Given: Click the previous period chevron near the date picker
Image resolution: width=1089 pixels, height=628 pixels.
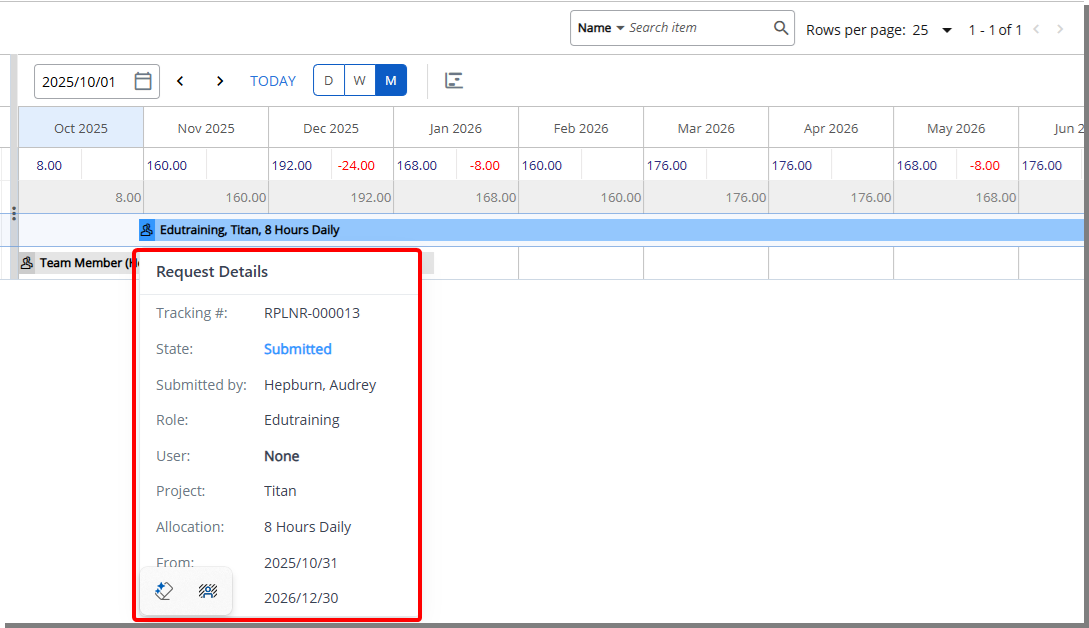Looking at the screenshot, I should (180, 80).
